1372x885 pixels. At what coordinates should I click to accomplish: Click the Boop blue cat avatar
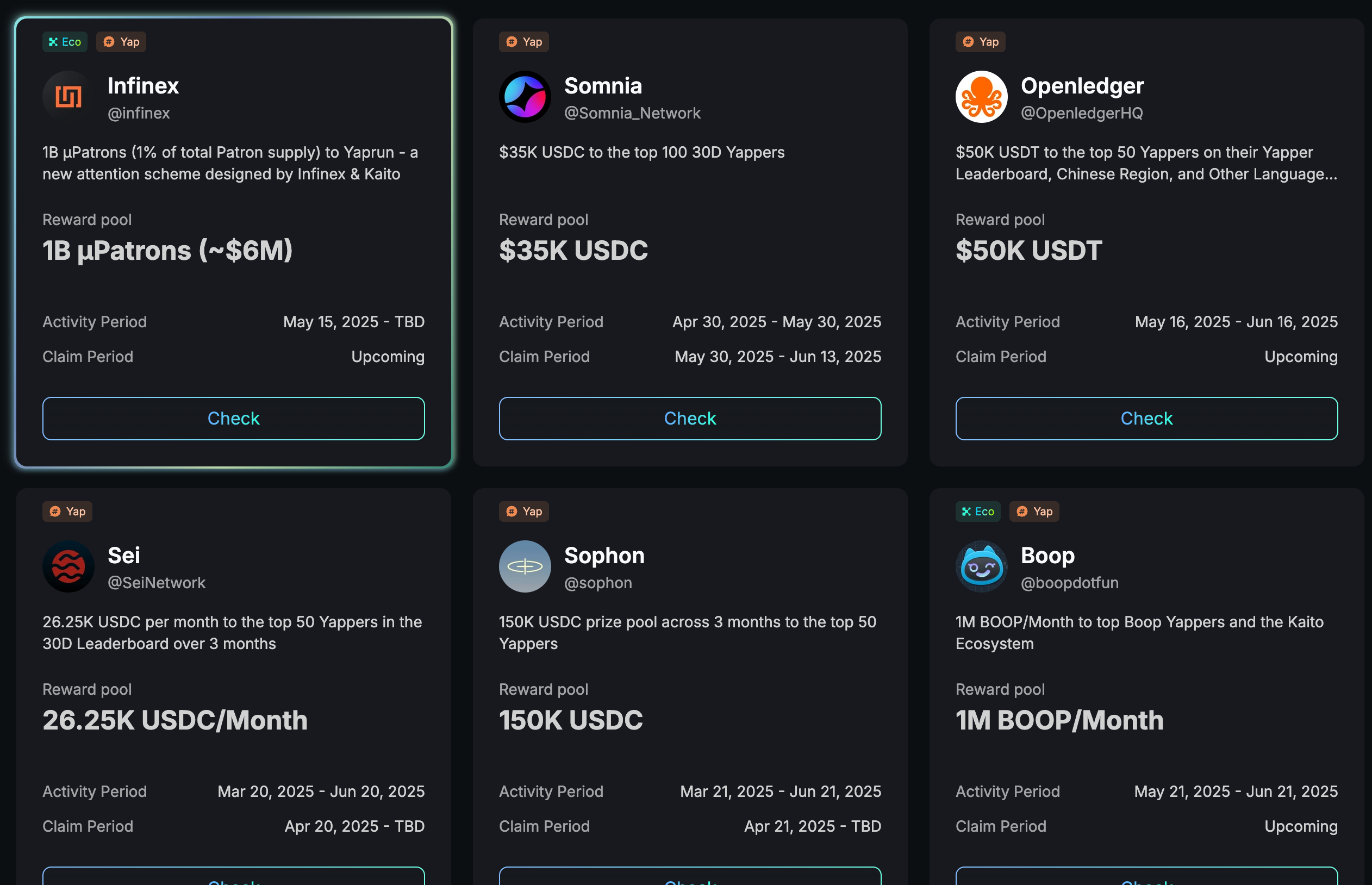coord(981,566)
